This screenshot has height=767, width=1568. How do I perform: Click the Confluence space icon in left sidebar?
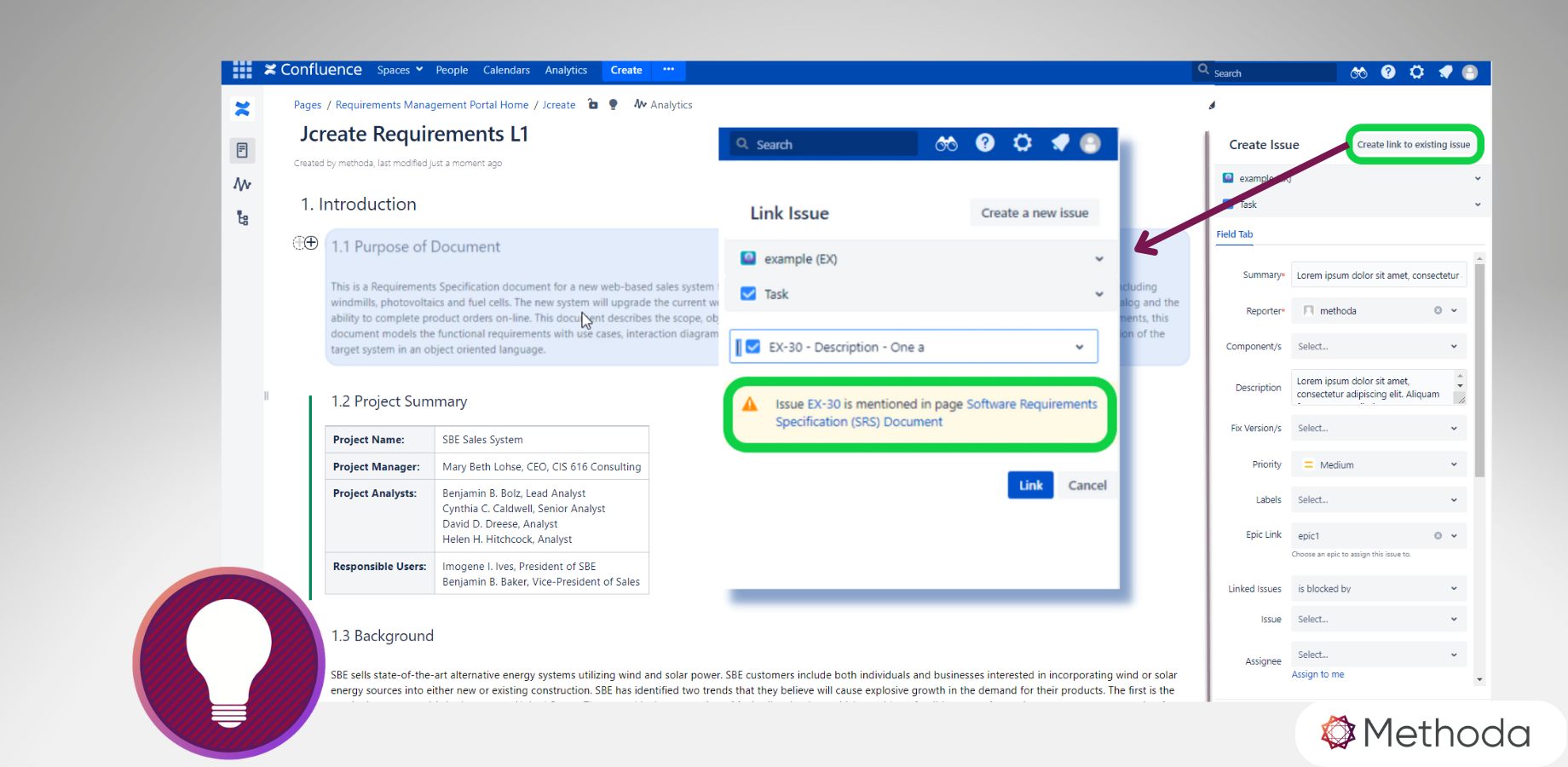point(243,109)
